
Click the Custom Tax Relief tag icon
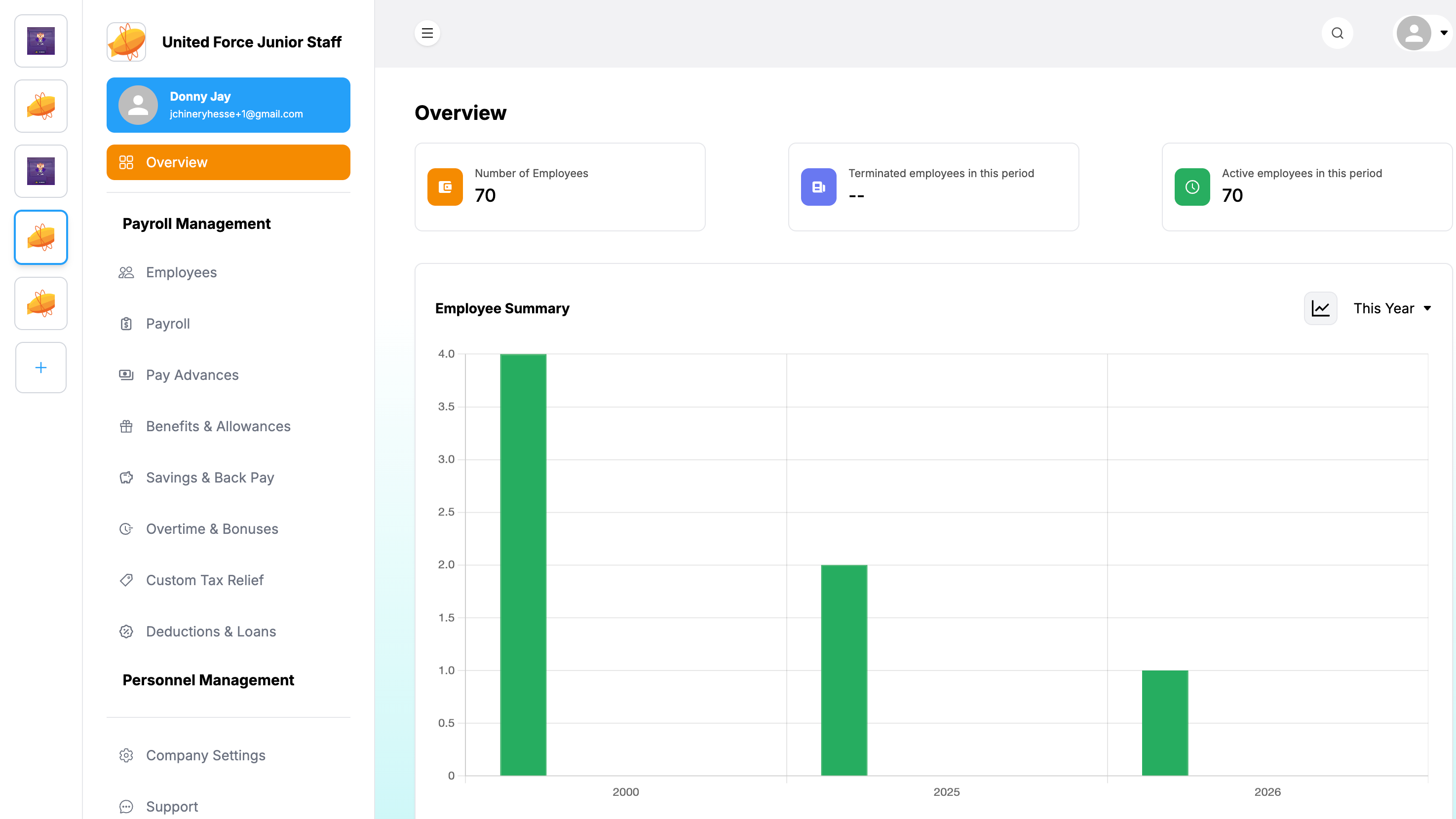click(x=126, y=581)
